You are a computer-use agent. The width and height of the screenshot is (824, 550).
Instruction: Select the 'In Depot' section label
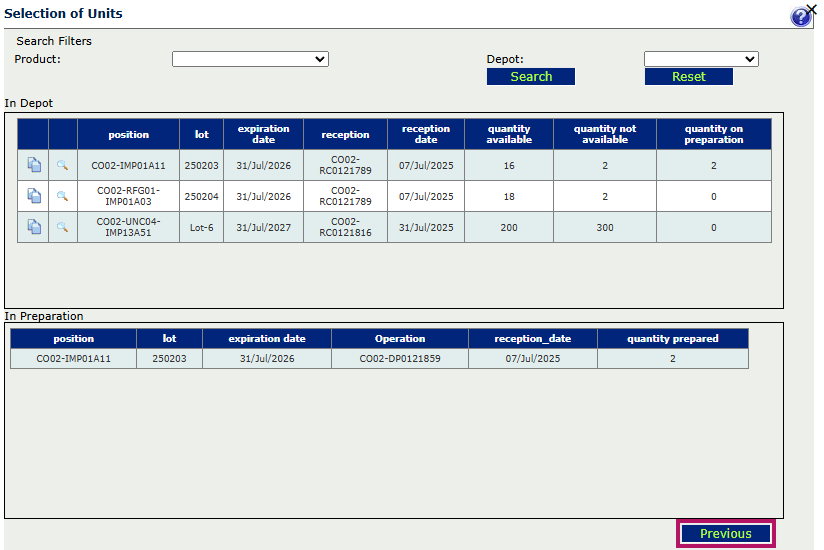click(x=28, y=103)
